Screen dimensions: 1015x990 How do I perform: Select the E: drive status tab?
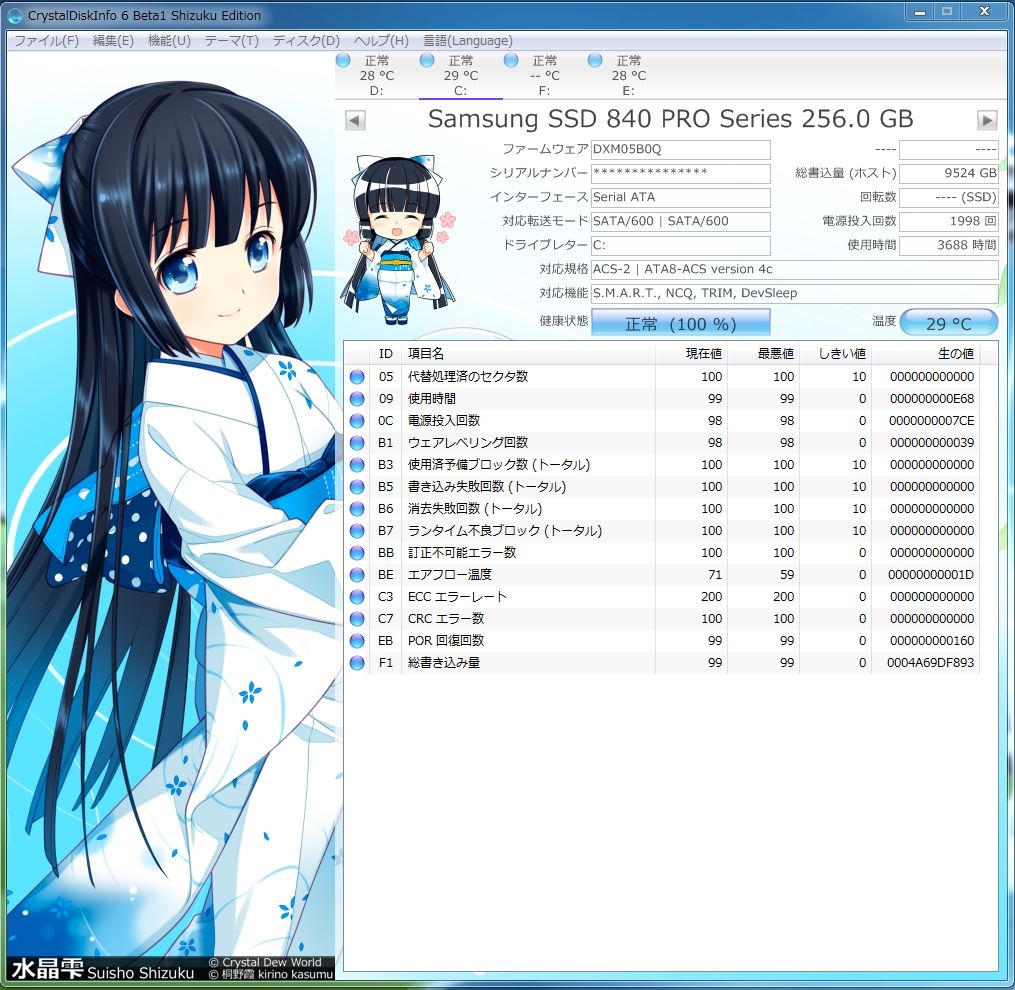[x=629, y=76]
